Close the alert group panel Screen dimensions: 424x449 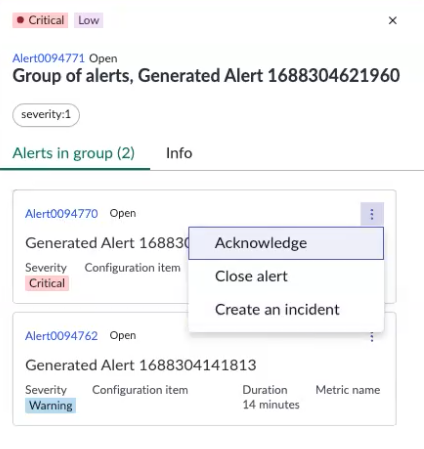tap(393, 20)
